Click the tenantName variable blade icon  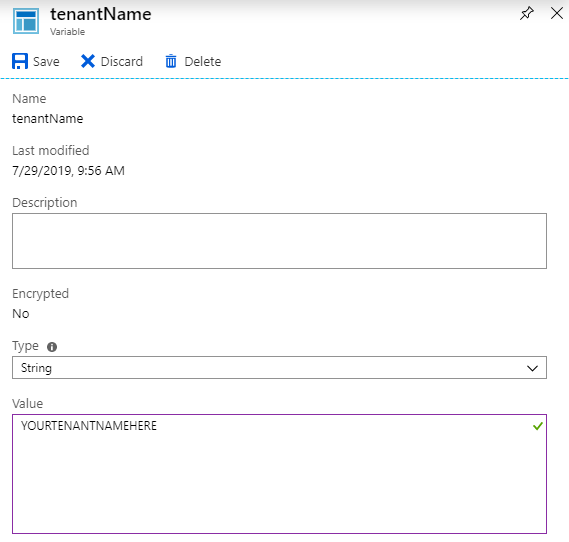tap(26, 21)
